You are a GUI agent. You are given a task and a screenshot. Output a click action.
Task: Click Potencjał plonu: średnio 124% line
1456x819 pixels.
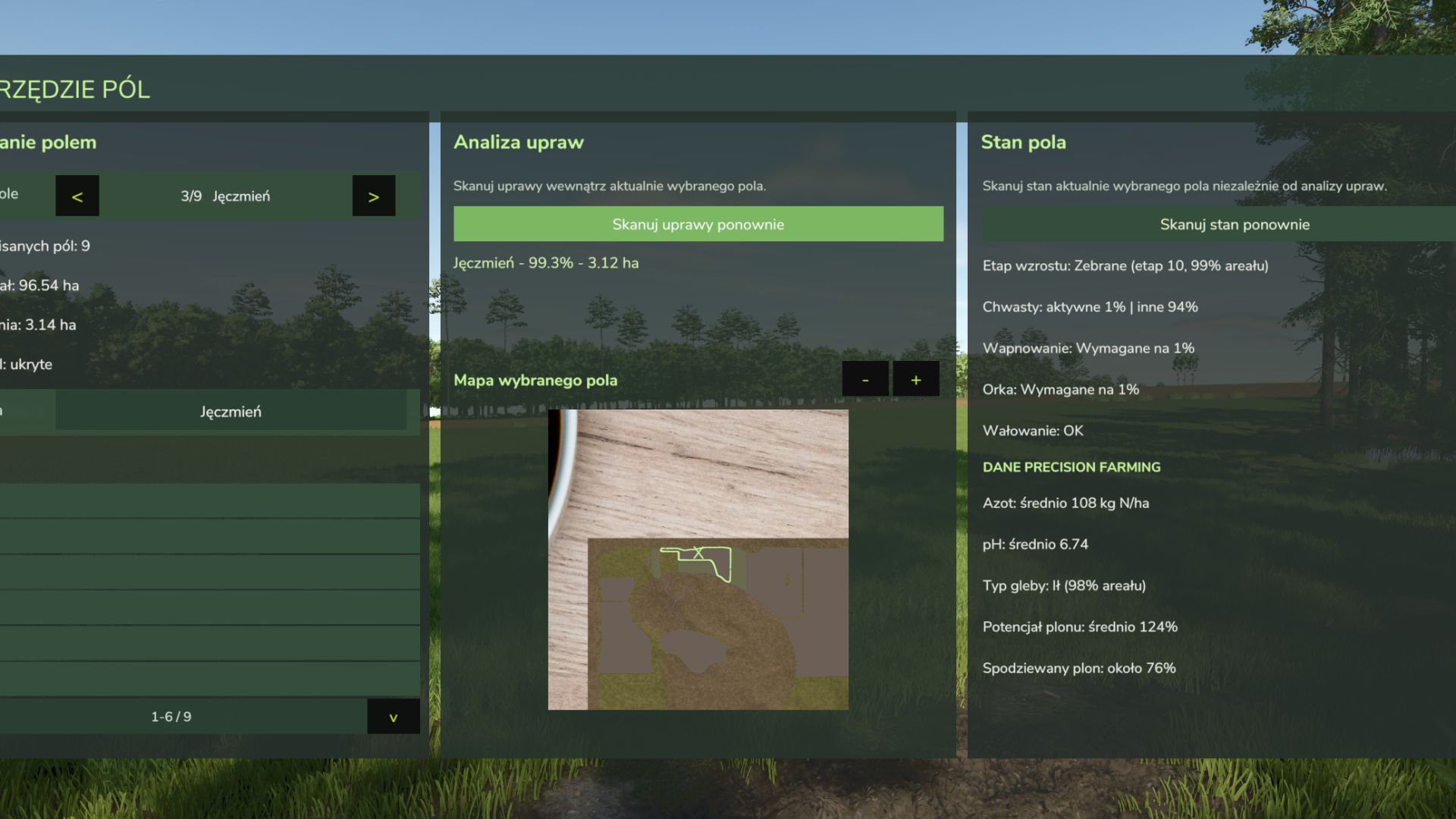click(x=1080, y=626)
